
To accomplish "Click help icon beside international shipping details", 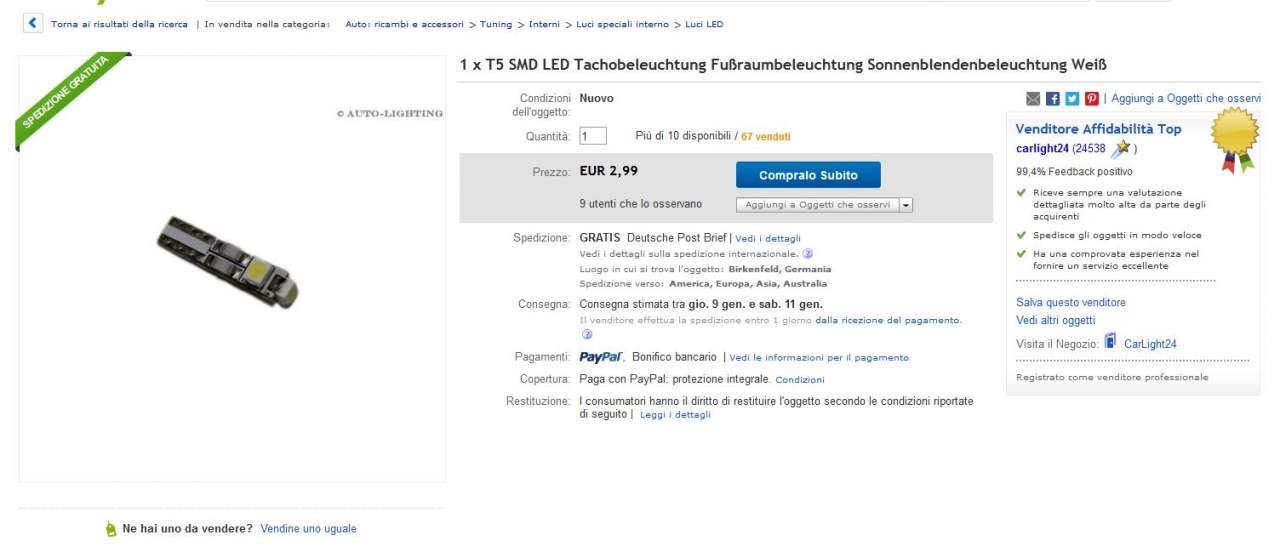I will click(x=807, y=254).
